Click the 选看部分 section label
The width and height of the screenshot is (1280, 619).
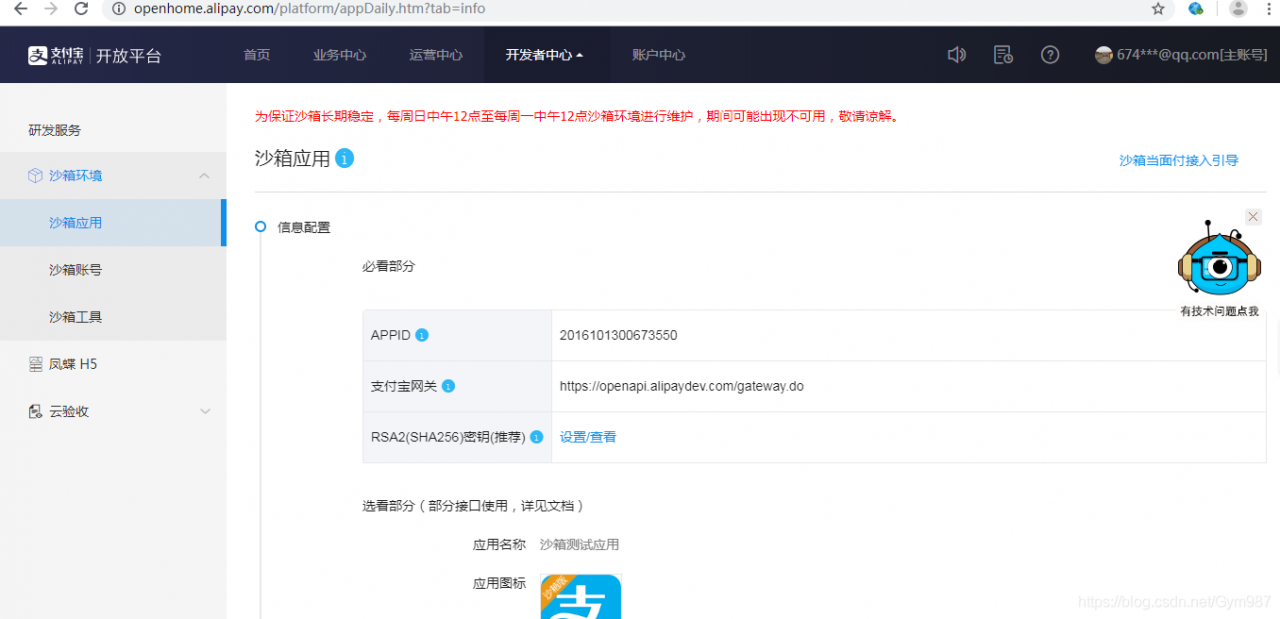pos(473,506)
